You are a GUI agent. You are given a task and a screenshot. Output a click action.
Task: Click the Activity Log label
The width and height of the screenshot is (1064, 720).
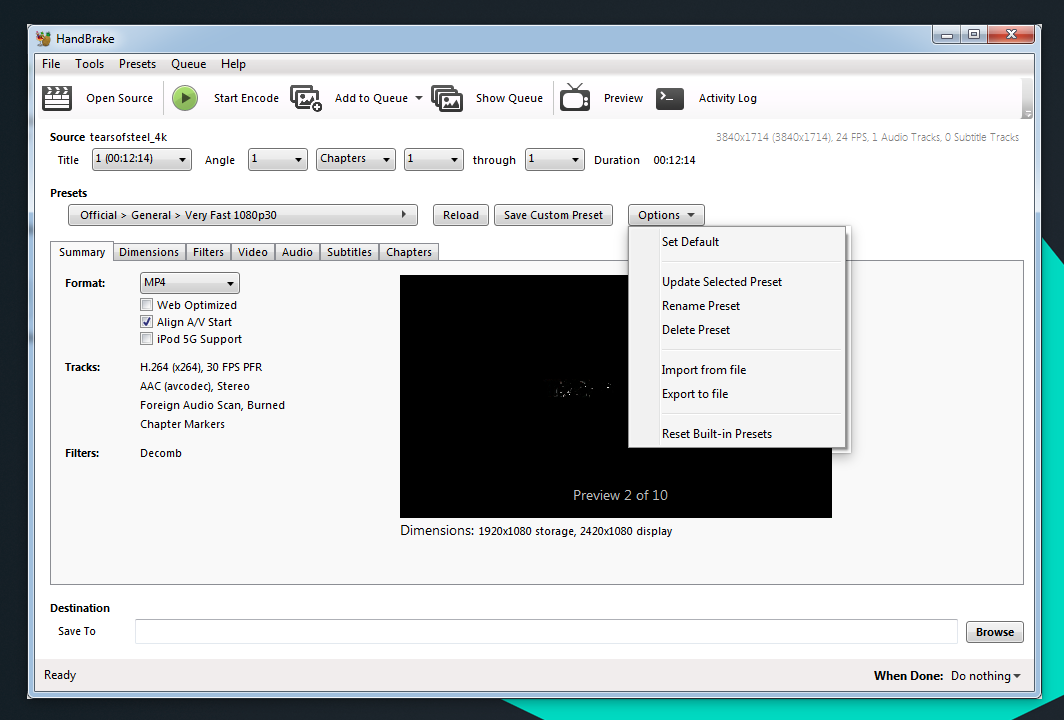pos(727,98)
